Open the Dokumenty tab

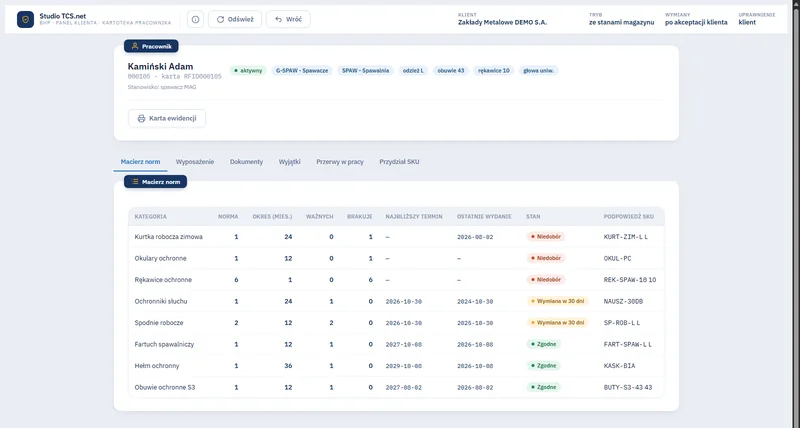click(x=246, y=162)
